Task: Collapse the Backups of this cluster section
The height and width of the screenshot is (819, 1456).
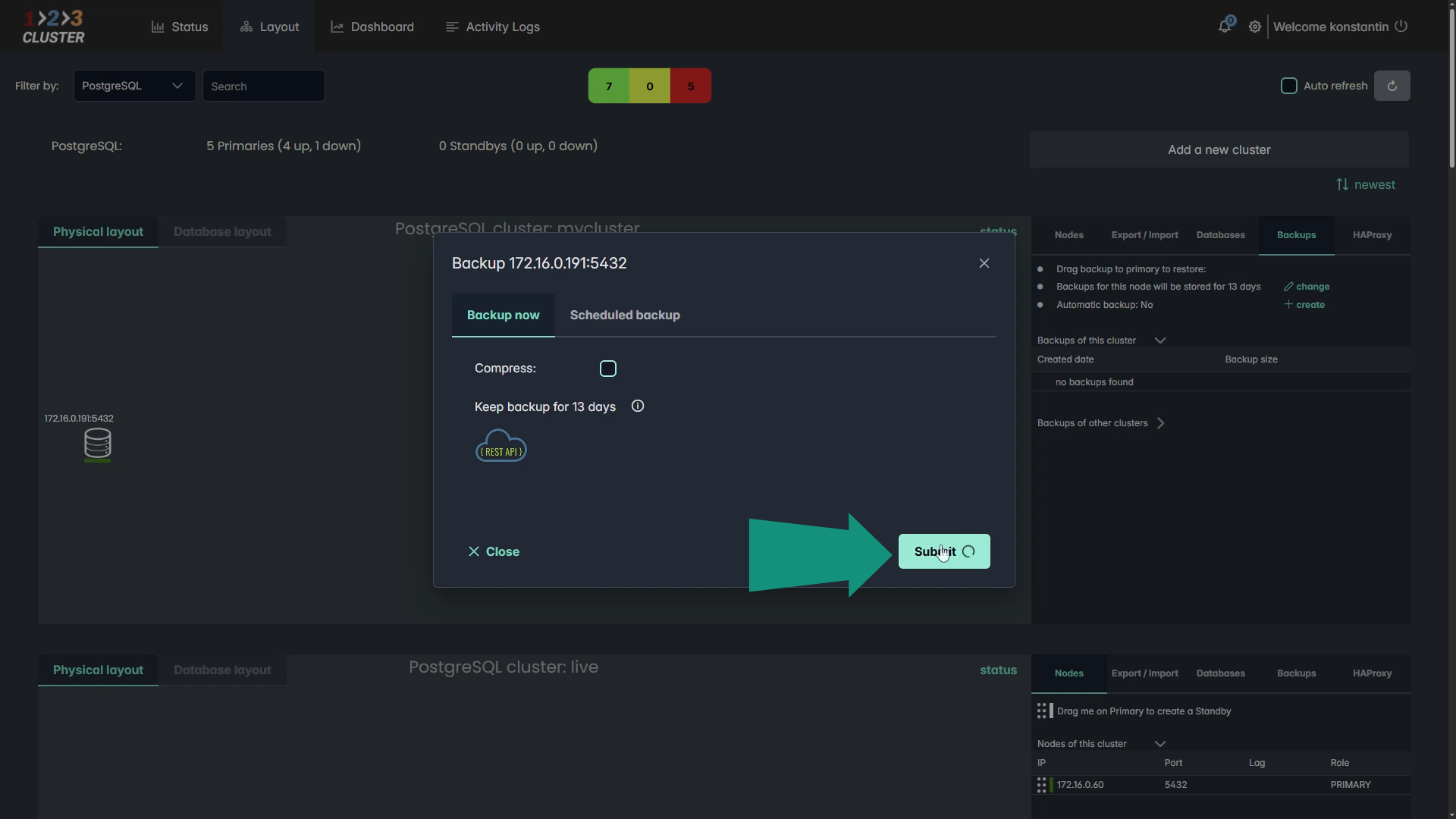Action: click(x=1159, y=340)
